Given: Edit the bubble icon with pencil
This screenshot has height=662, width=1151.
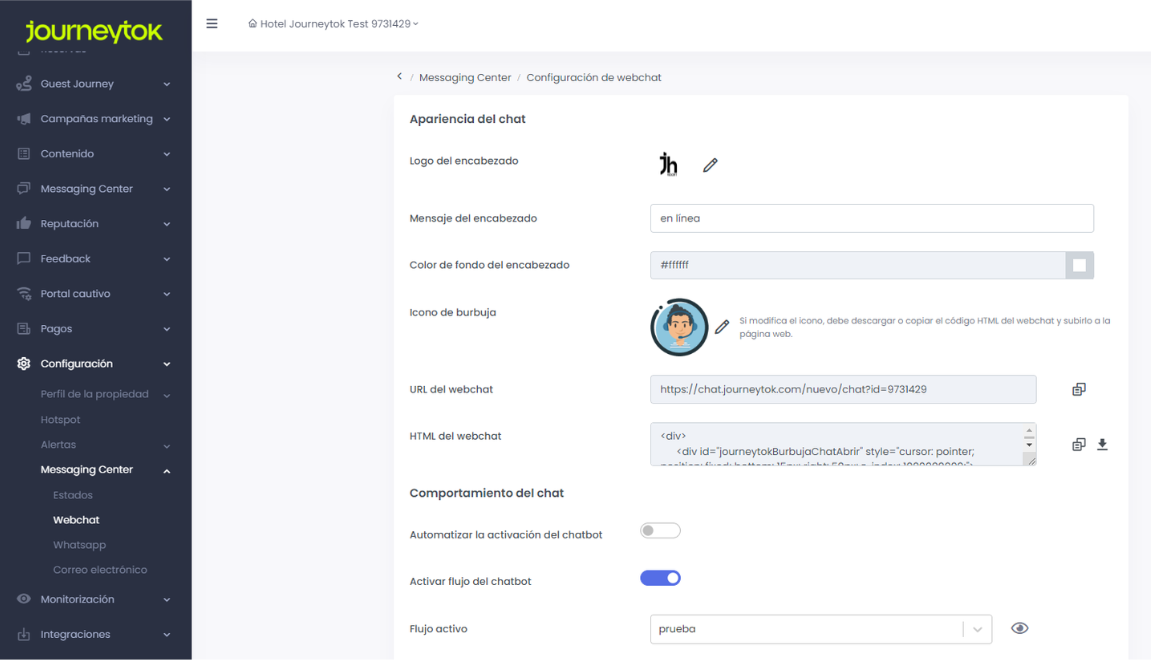Looking at the screenshot, I should (x=722, y=327).
